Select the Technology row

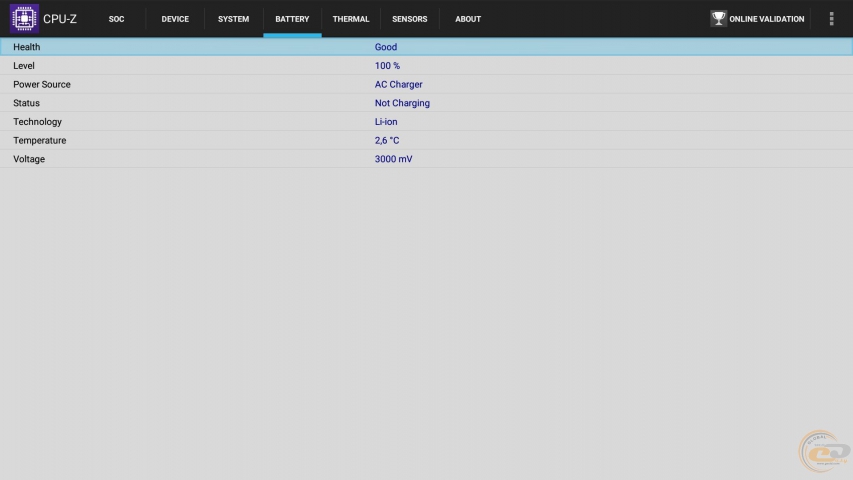[426, 122]
